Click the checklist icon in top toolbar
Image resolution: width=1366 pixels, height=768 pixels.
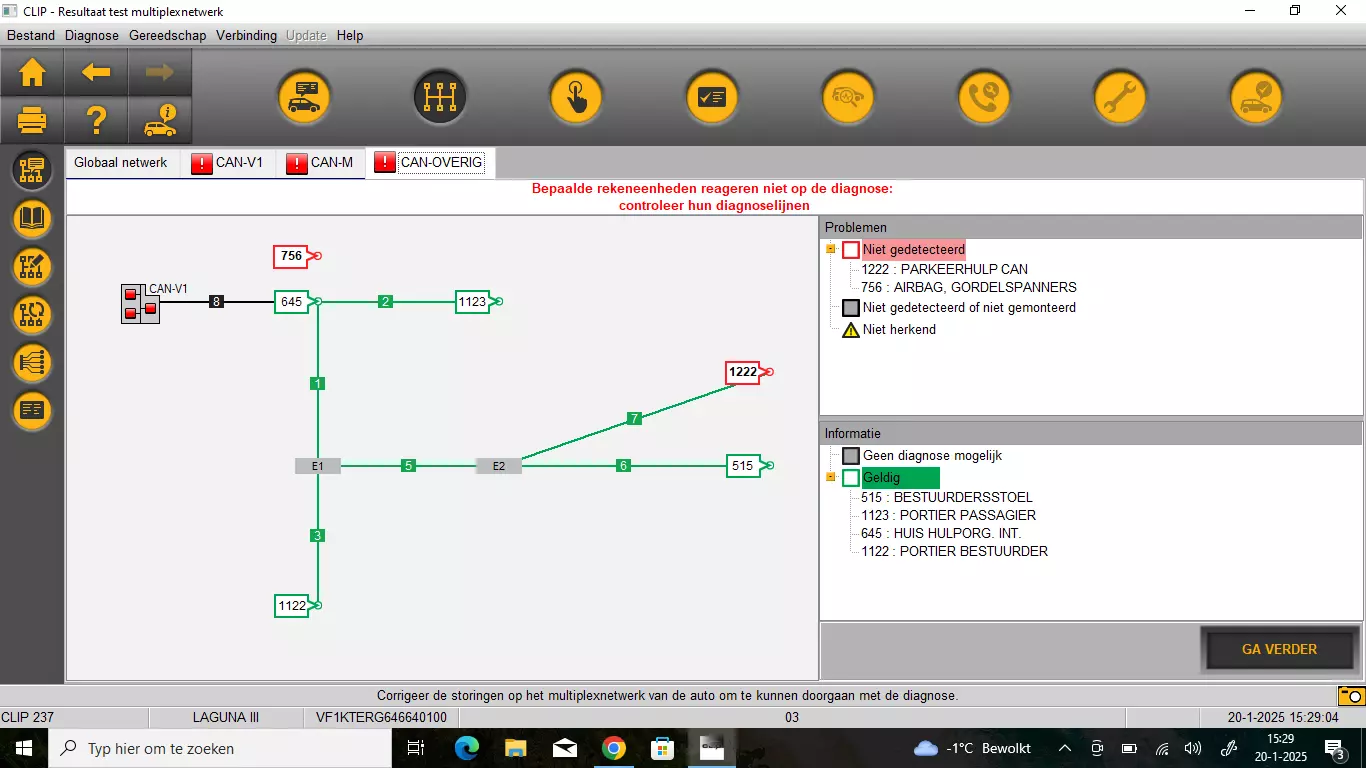711,97
